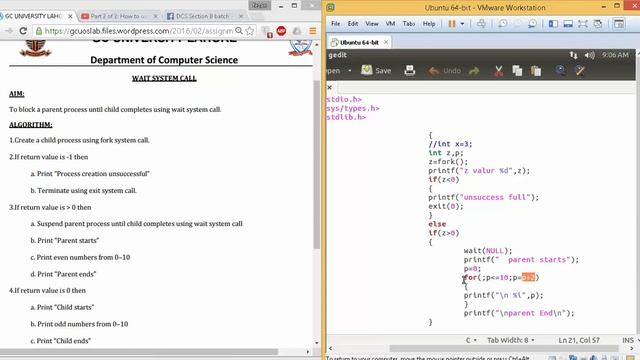Bookmark page with the star icon
The height and width of the screenshot is (360, 640).
[250, 31]
